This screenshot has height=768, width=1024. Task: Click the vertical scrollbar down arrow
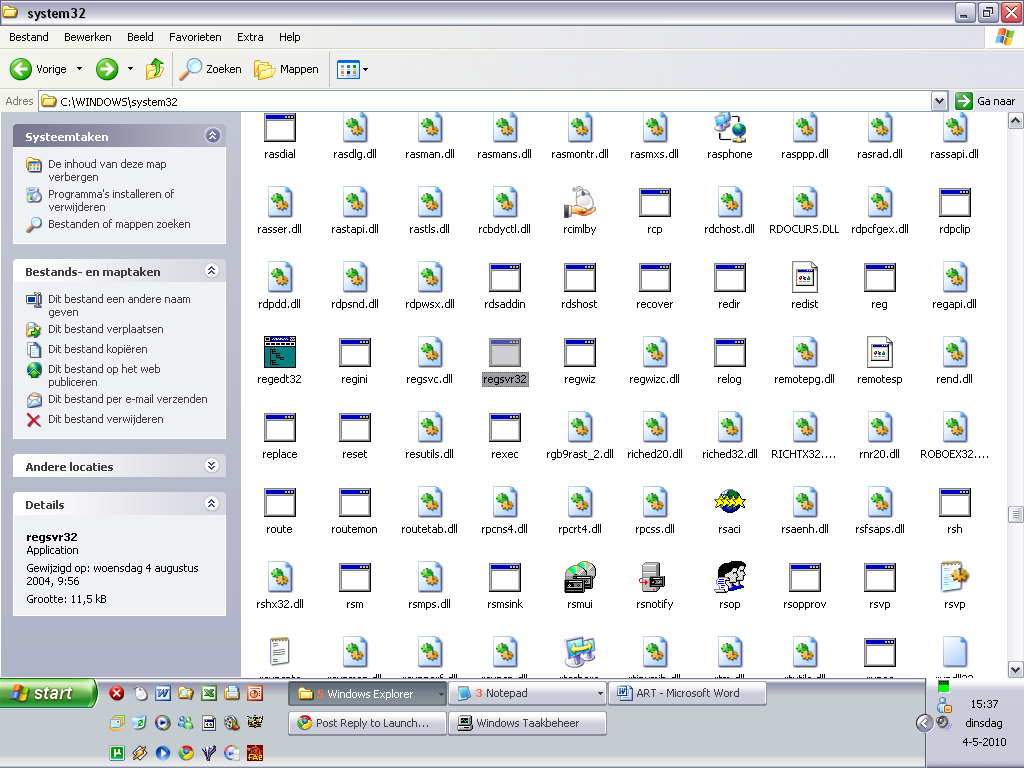pos(1015,669)
